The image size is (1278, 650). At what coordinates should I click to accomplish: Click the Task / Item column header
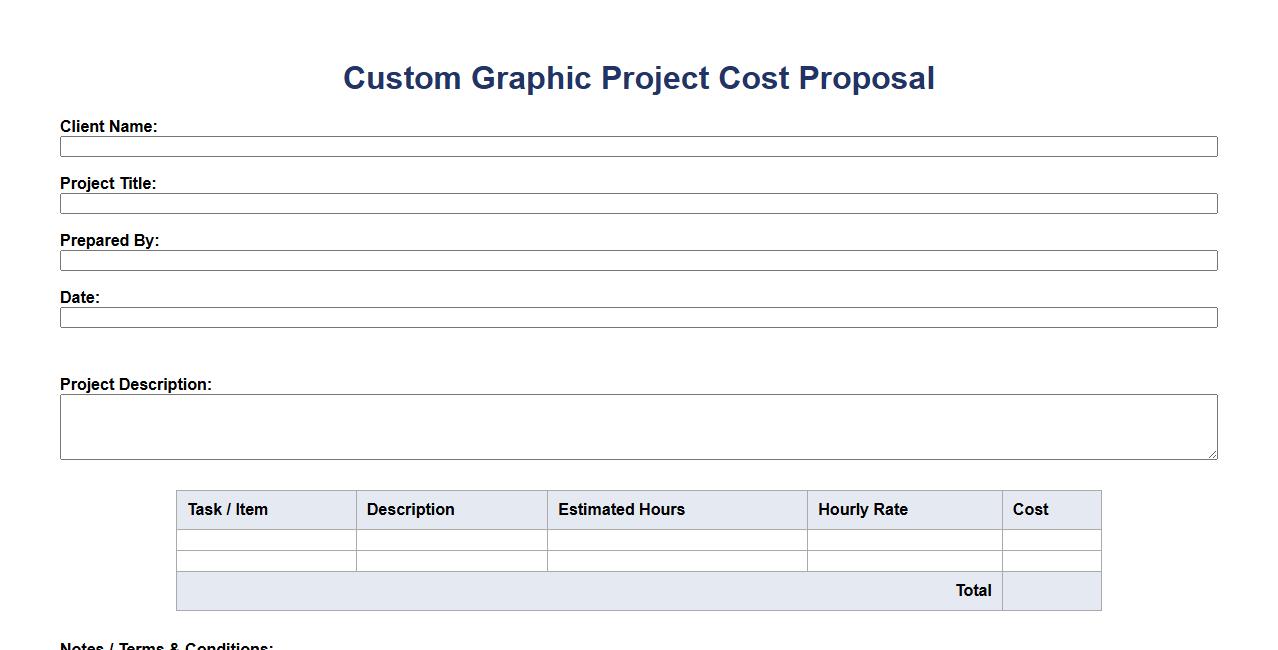pos(228,510)
